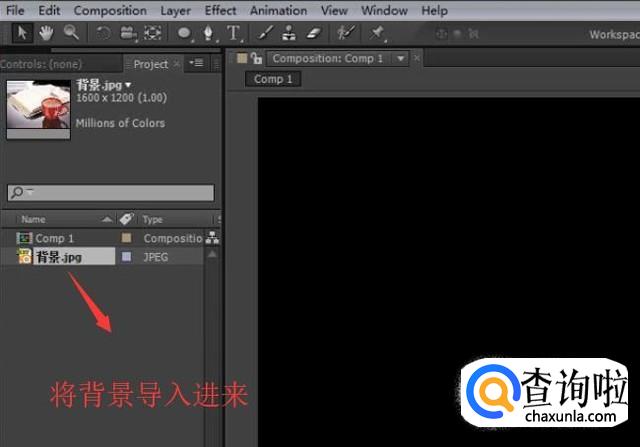Click the Comp 1 label color swatch
The image size is (640, 447).
(126, 239)
